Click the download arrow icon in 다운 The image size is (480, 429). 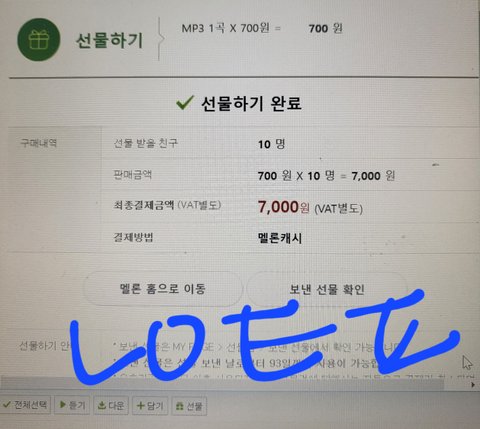click(101, 406)
